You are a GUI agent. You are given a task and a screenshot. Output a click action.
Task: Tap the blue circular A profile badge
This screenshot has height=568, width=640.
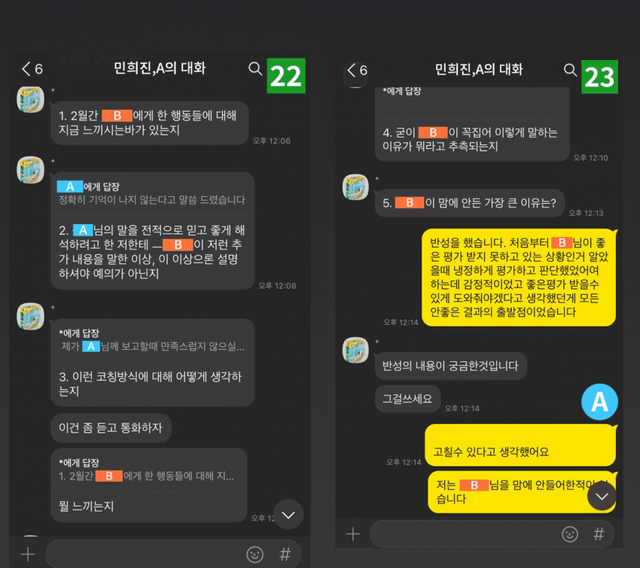point(599,402)
